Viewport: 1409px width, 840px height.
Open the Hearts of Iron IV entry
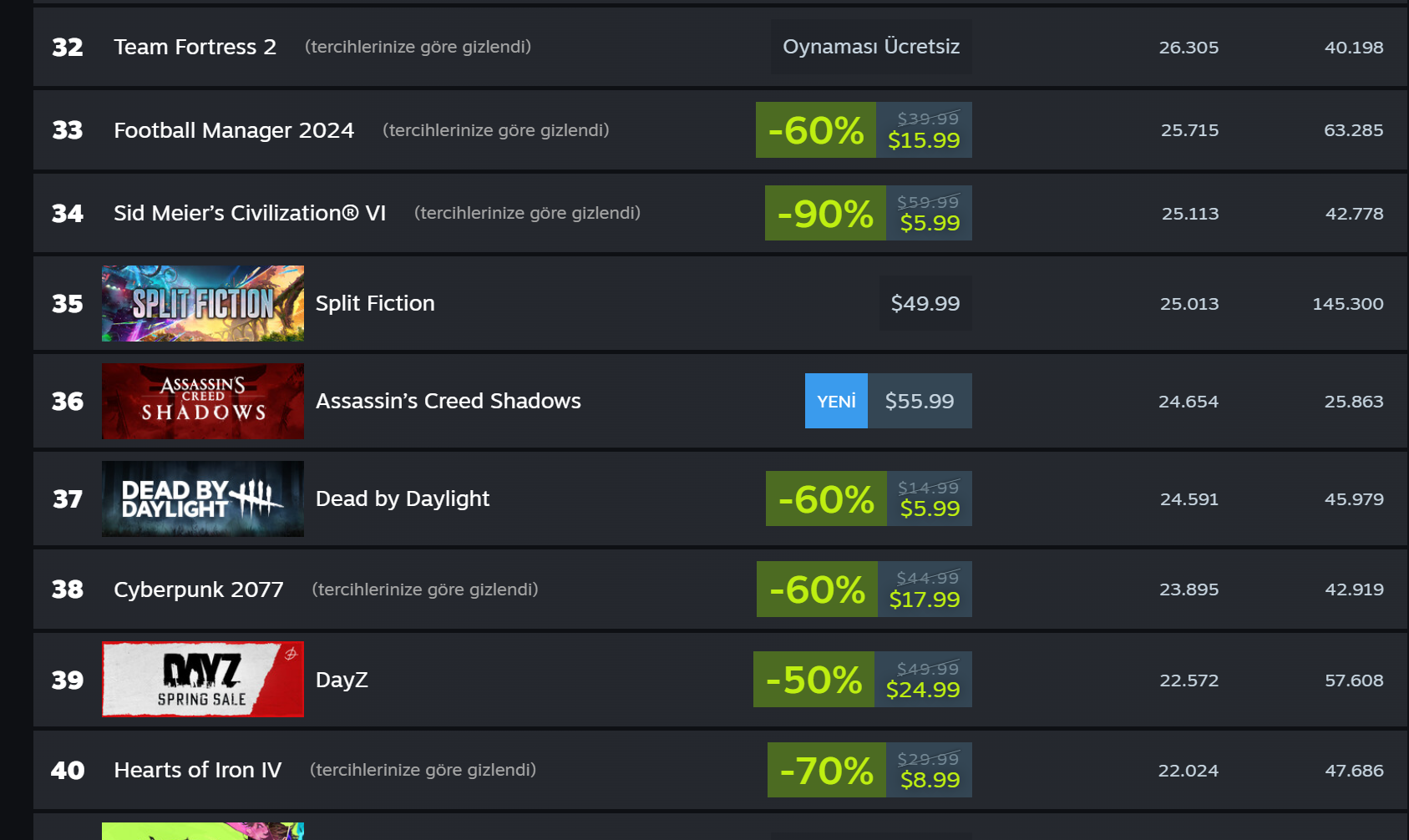[x=198, y=770]
